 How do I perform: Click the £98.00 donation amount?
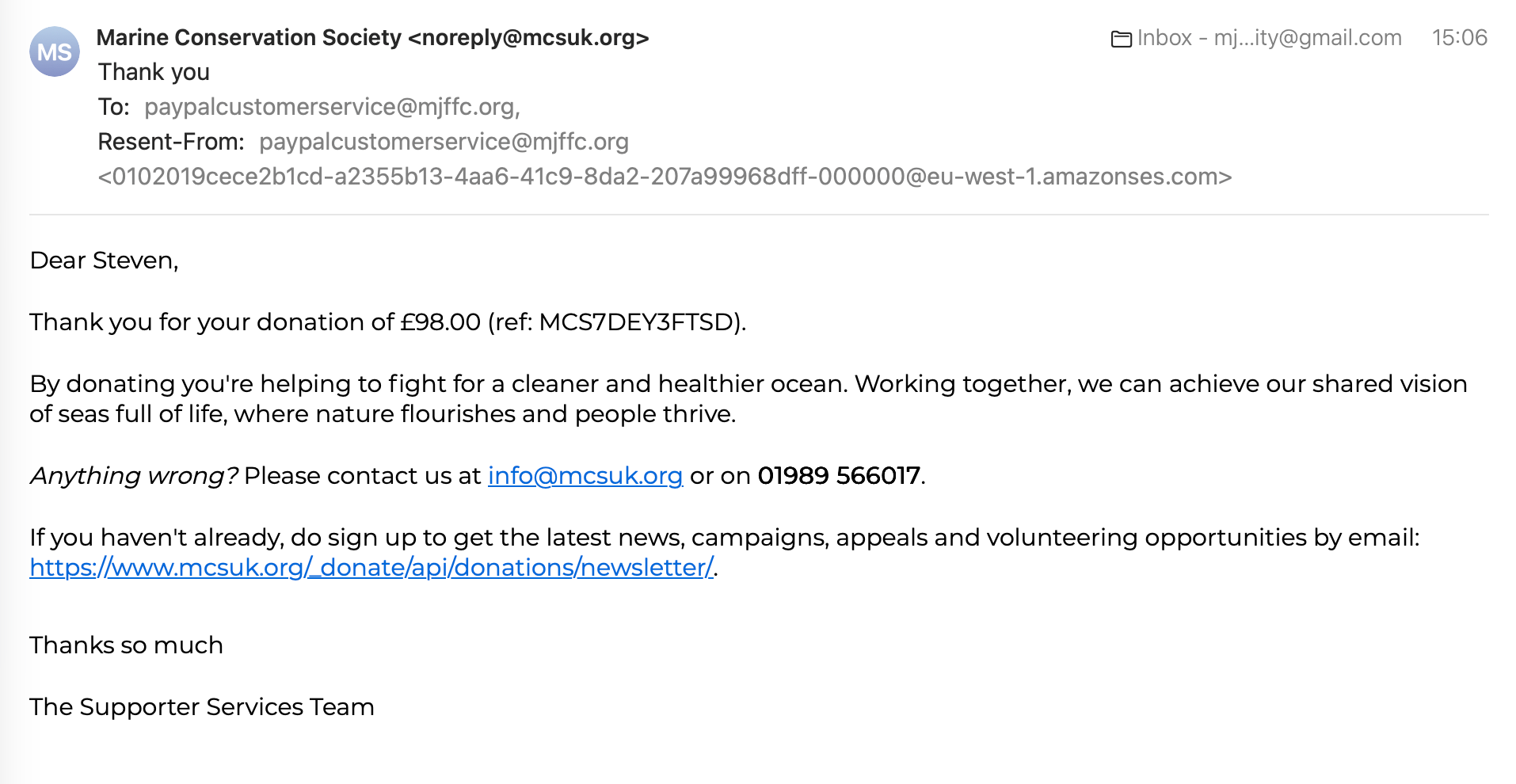click(440, 322)
